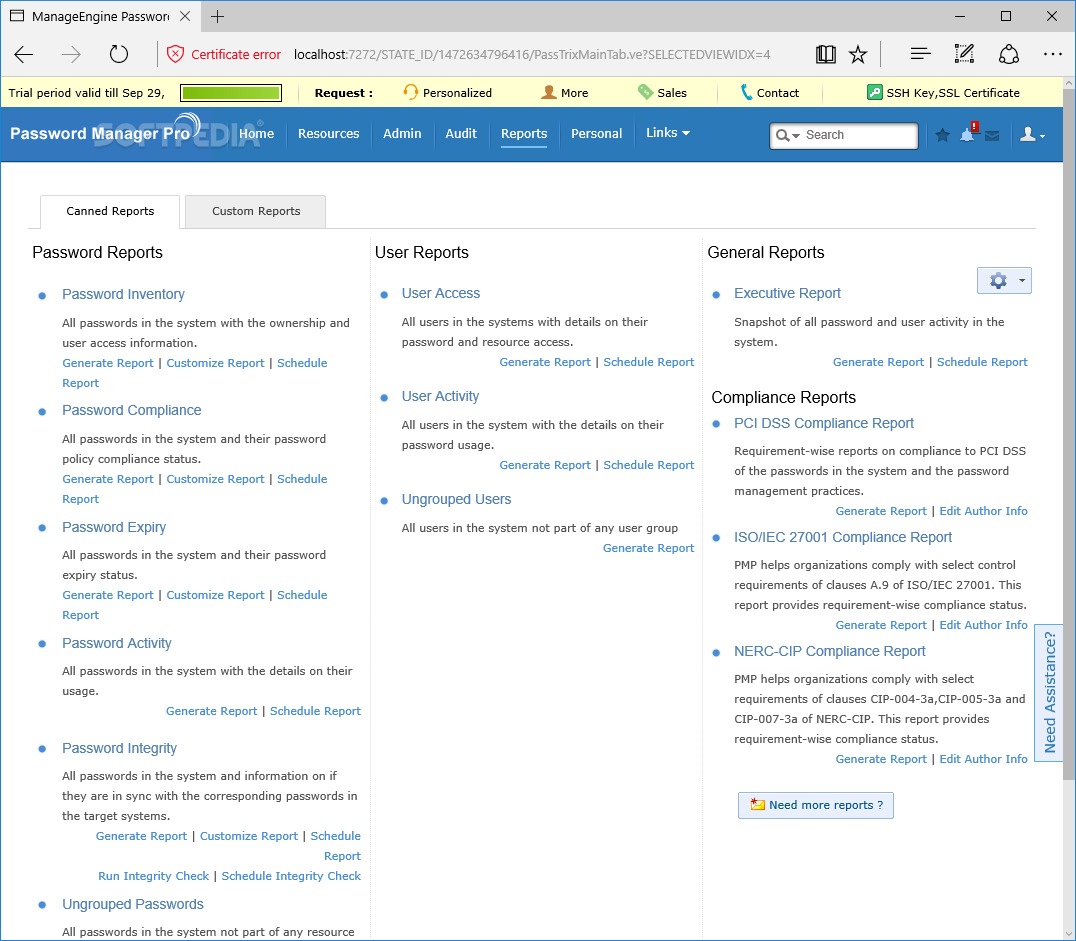Click the Sales tag icon
The image size is (1076, 941).
click(645, 92)
